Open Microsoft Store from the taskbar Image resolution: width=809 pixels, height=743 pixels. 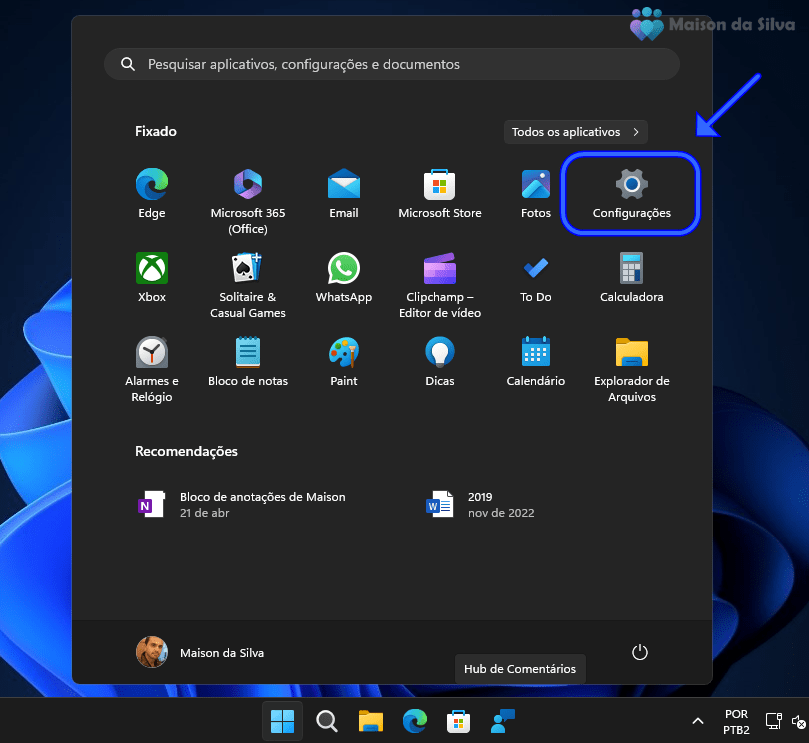tap(458, 721)
